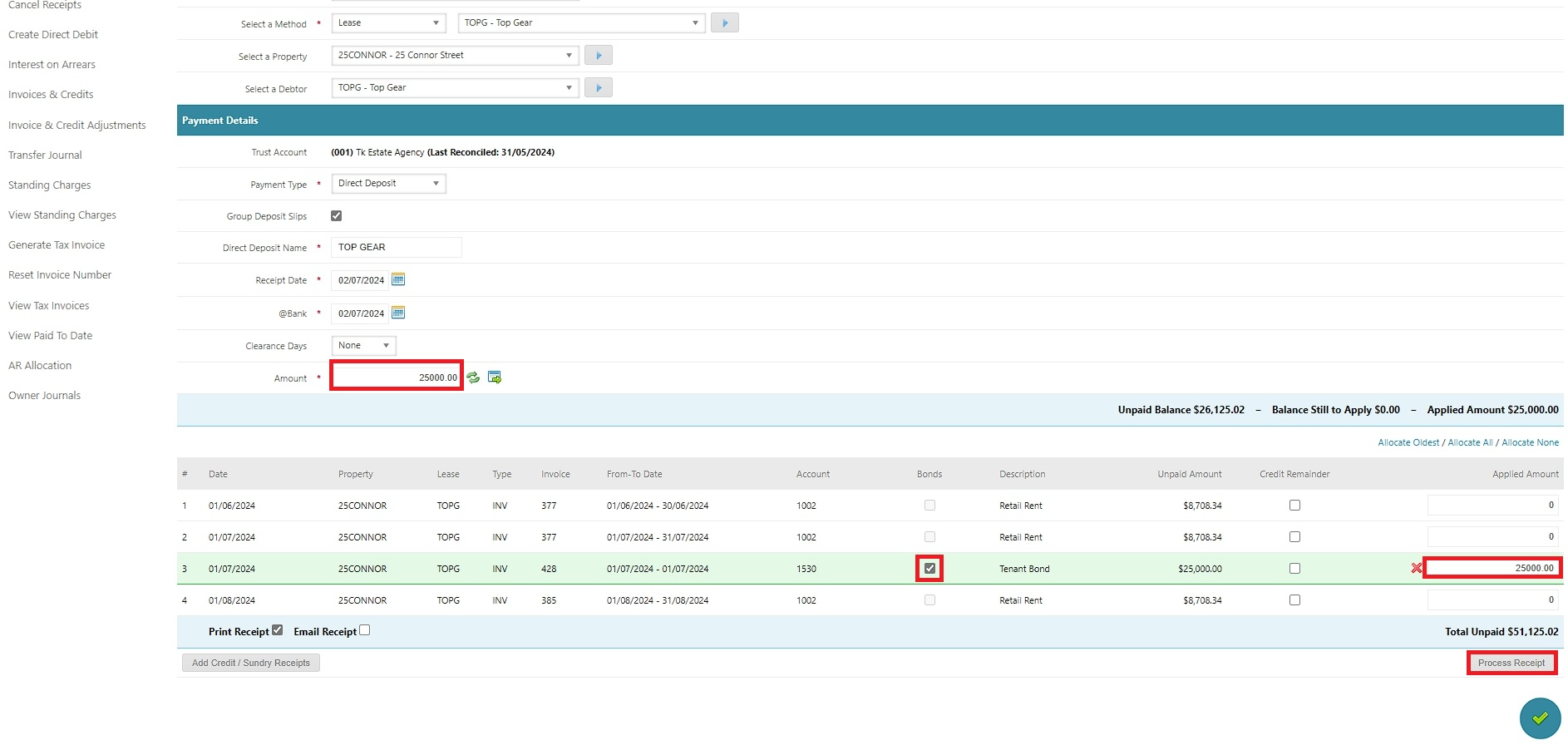Open Owner Journals in sidebar
The width and height of the screenshot is (1568, 750).
44,396
